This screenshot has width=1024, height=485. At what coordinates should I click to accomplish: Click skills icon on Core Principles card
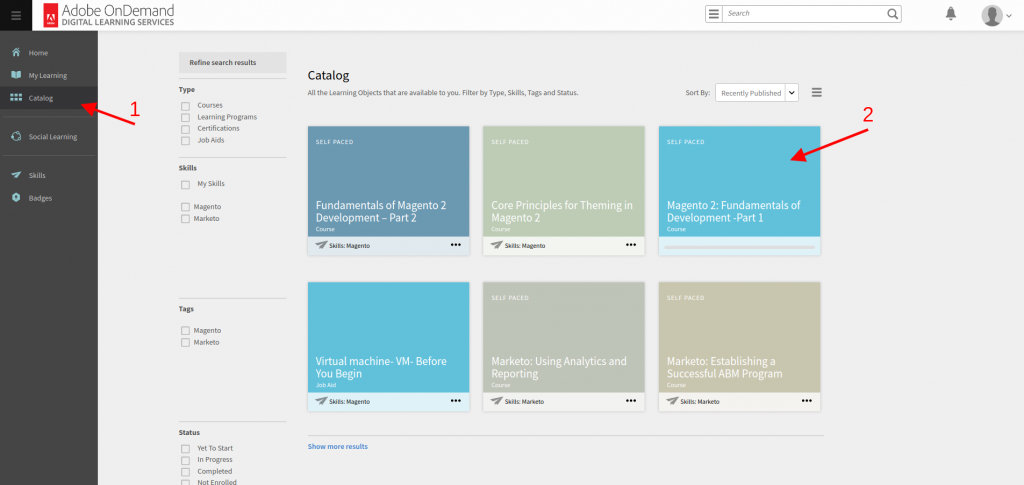[x=497, y=245]
